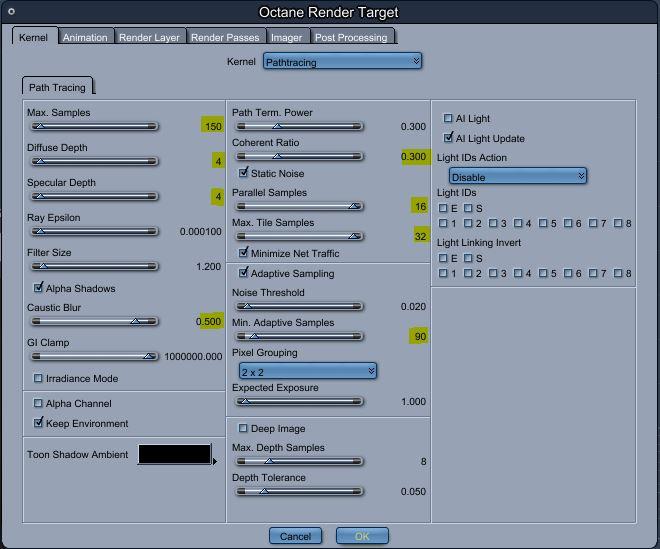Check Light Linking Invert E checkbox
Screen dimensions: 660x549
pos(443,258)
